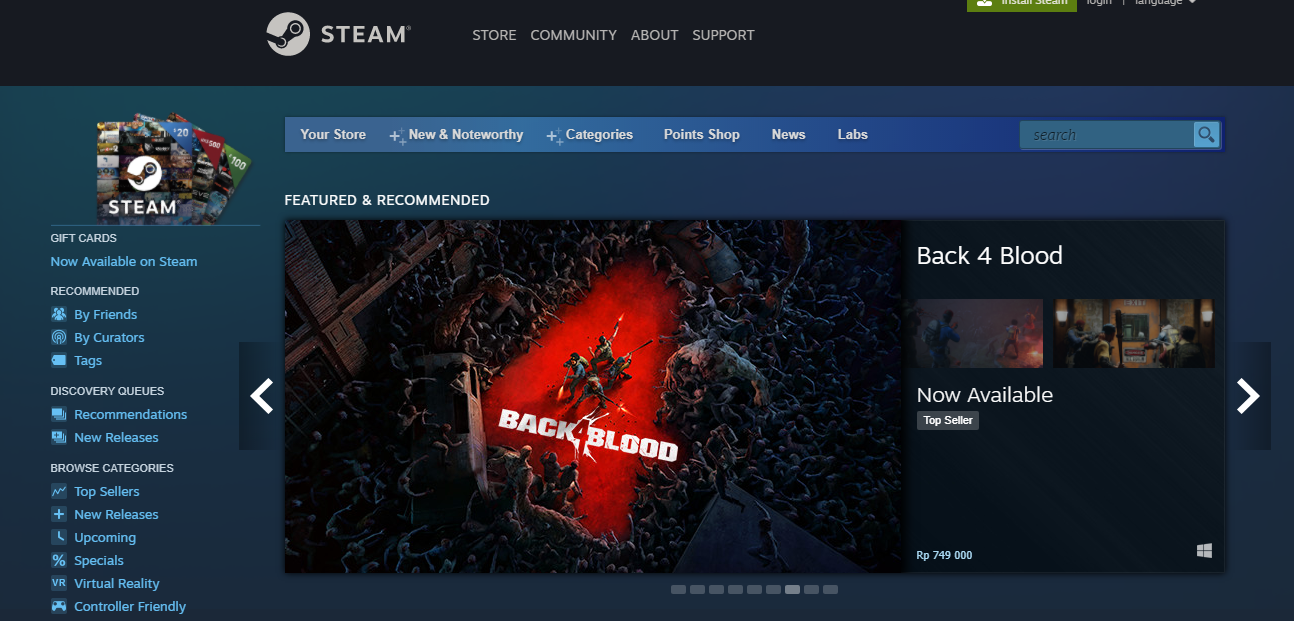Select the highlighted active carousel dot
The image size is (1294, 621).
tap(792, 590)
